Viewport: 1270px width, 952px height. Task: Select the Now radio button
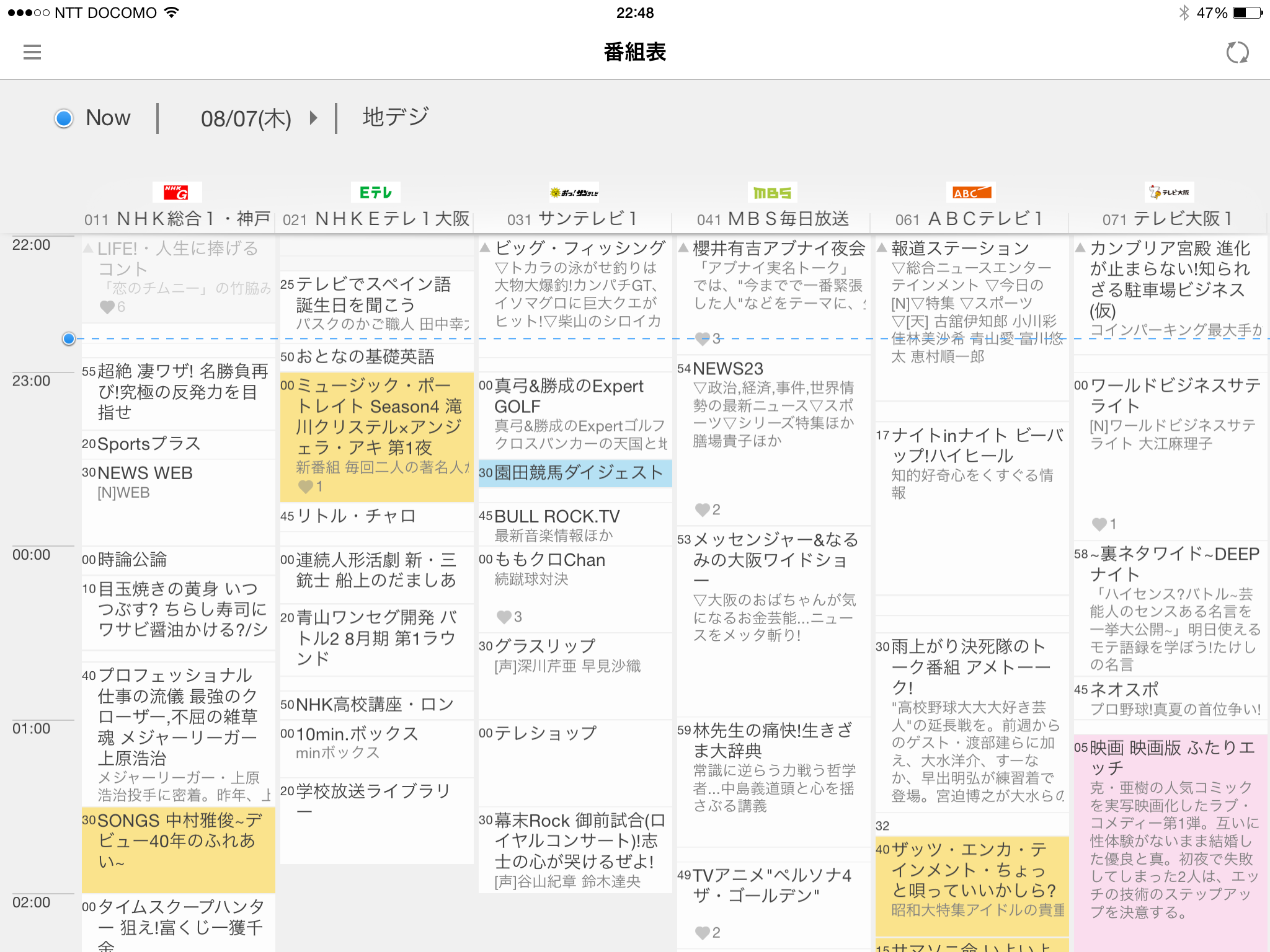click(x=64, y=118)
